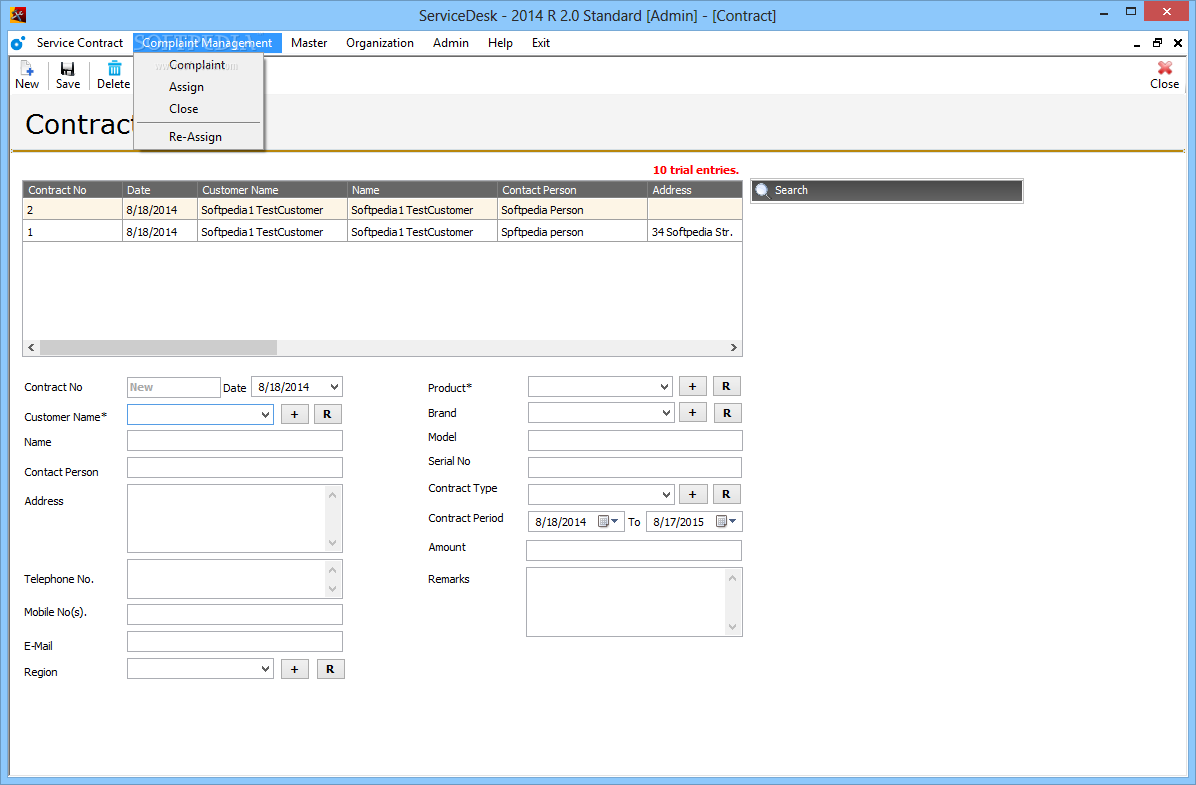The width and height of the screenshot is (1196, 785).
Task: Click the Name input field
Action: tap(234, 440)
